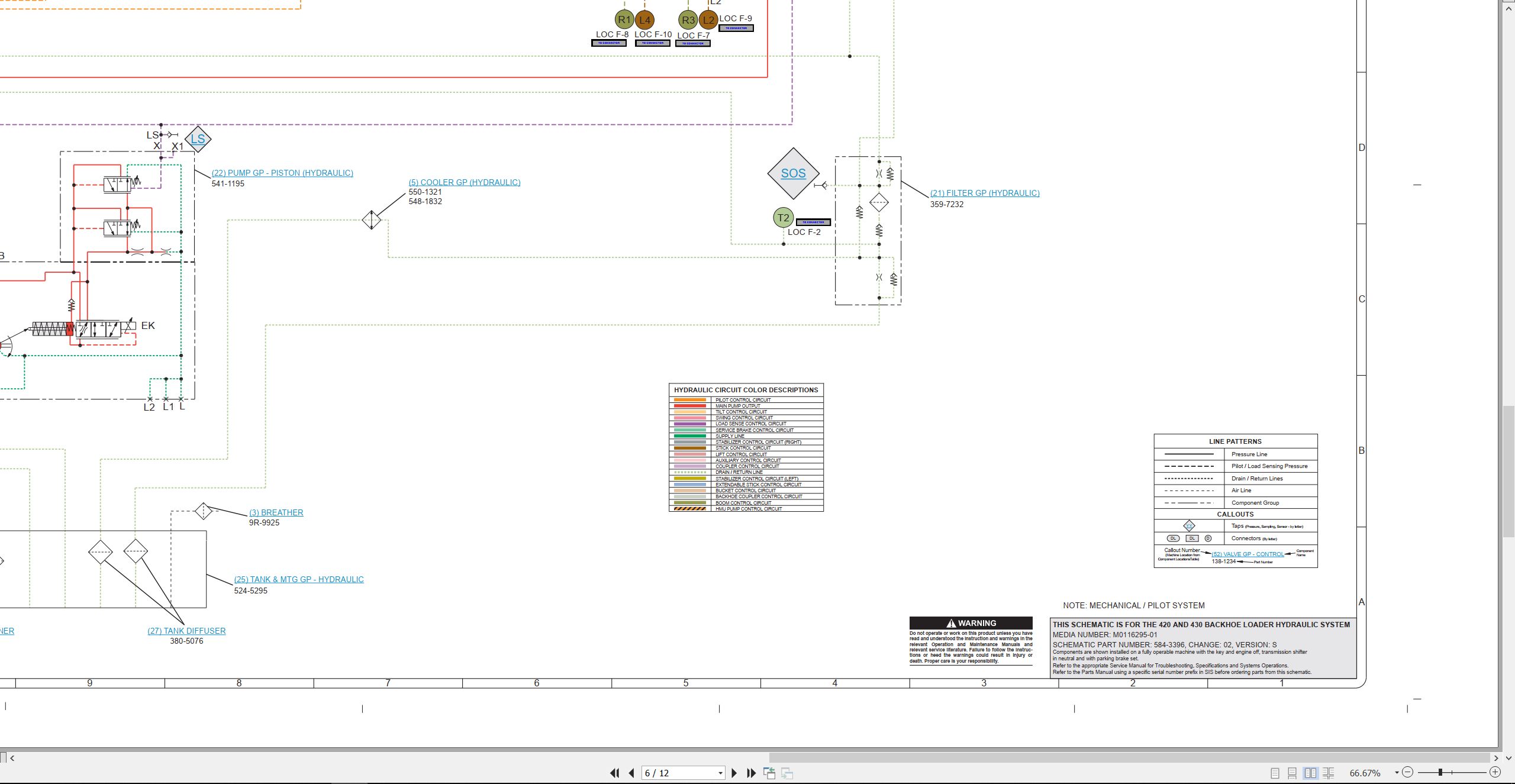This screenshot has width=1515, height=784.
Task: Click the TO CONNECTOR button under LOC F-9
Action: (x=736, y=28)
